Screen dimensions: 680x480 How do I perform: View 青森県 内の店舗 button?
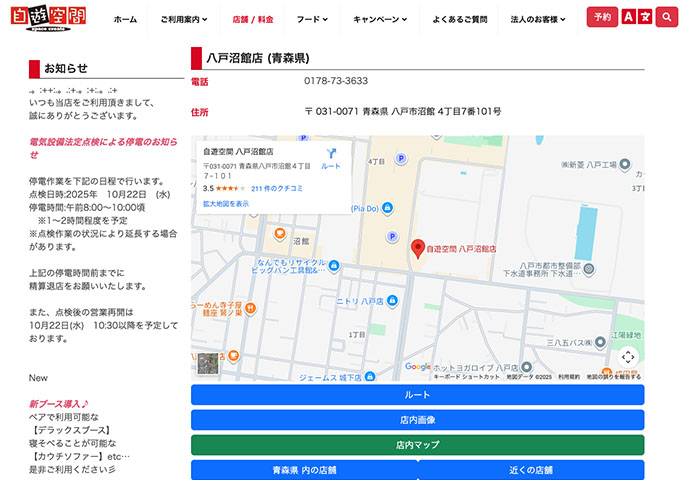pyautogui.click(x=304, y=470)
